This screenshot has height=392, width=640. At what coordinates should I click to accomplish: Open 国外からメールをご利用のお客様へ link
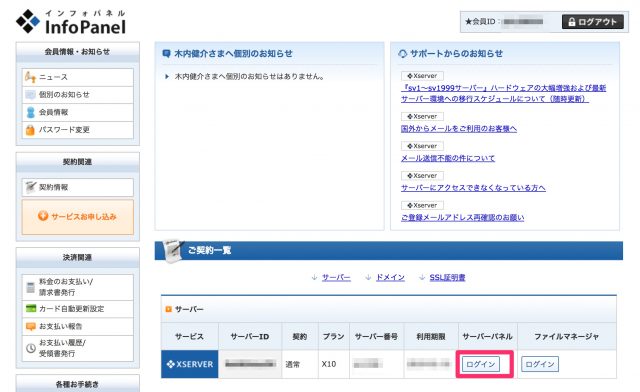coord(459,129)
